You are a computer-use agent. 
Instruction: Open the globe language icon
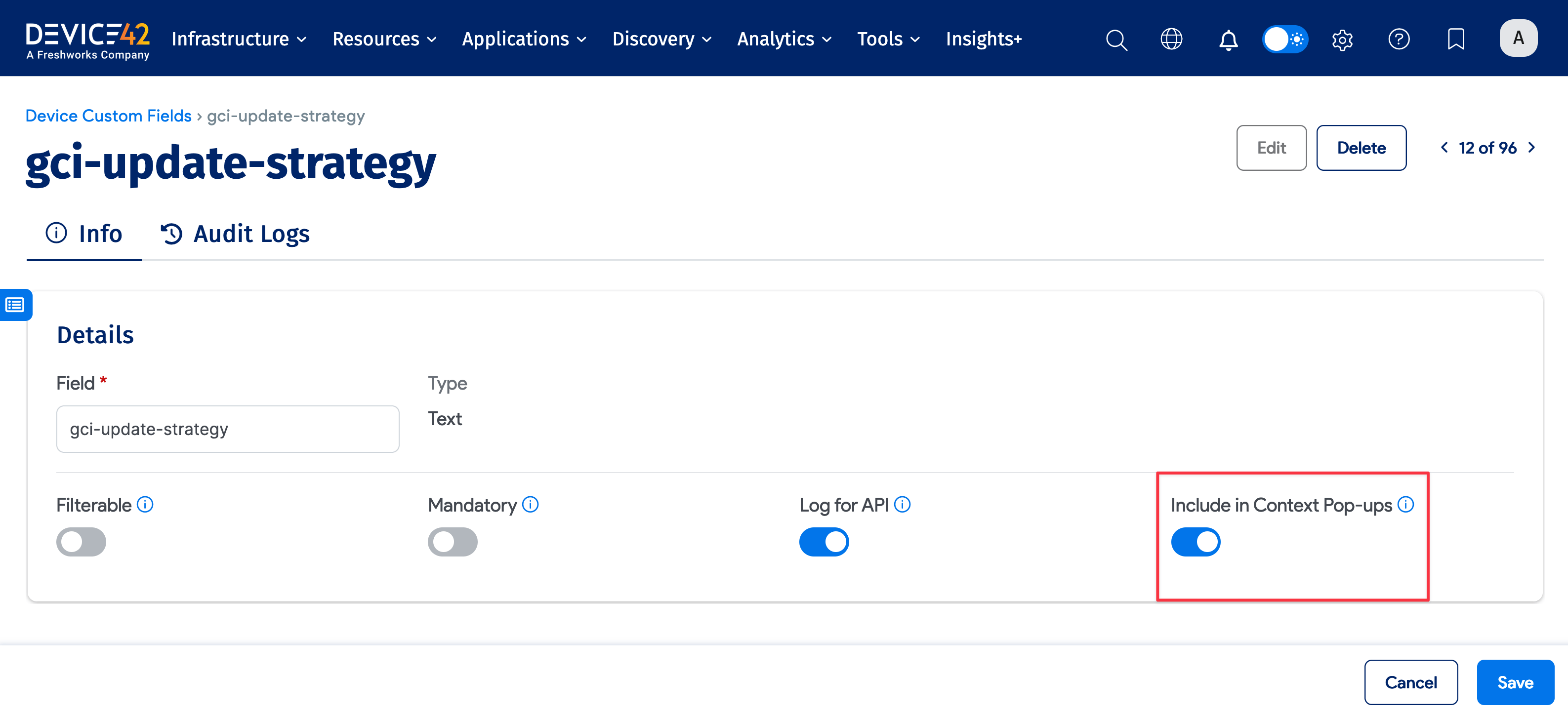coord(1171,40)
